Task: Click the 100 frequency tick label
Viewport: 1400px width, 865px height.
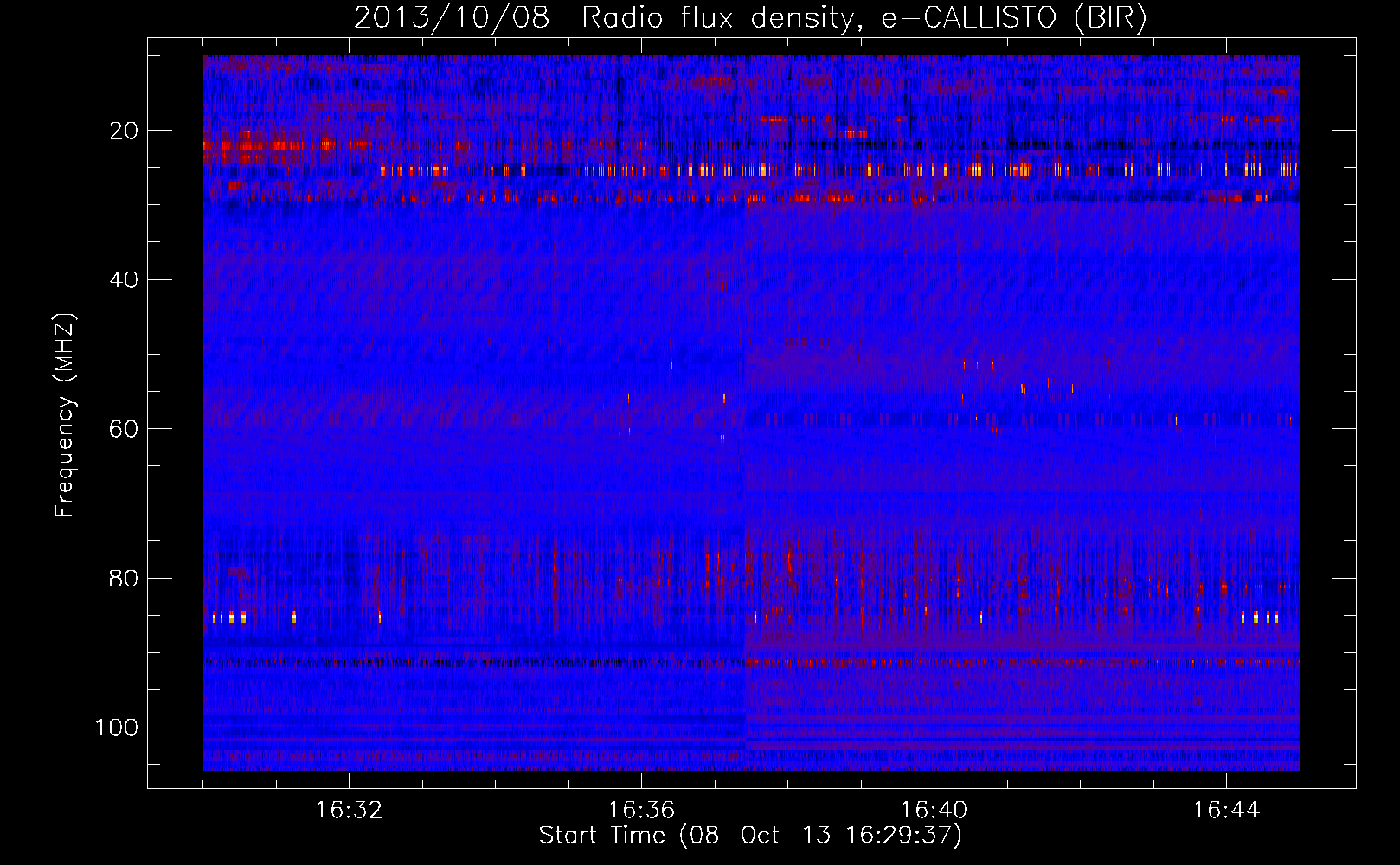Action: click(x=117, y=727)
